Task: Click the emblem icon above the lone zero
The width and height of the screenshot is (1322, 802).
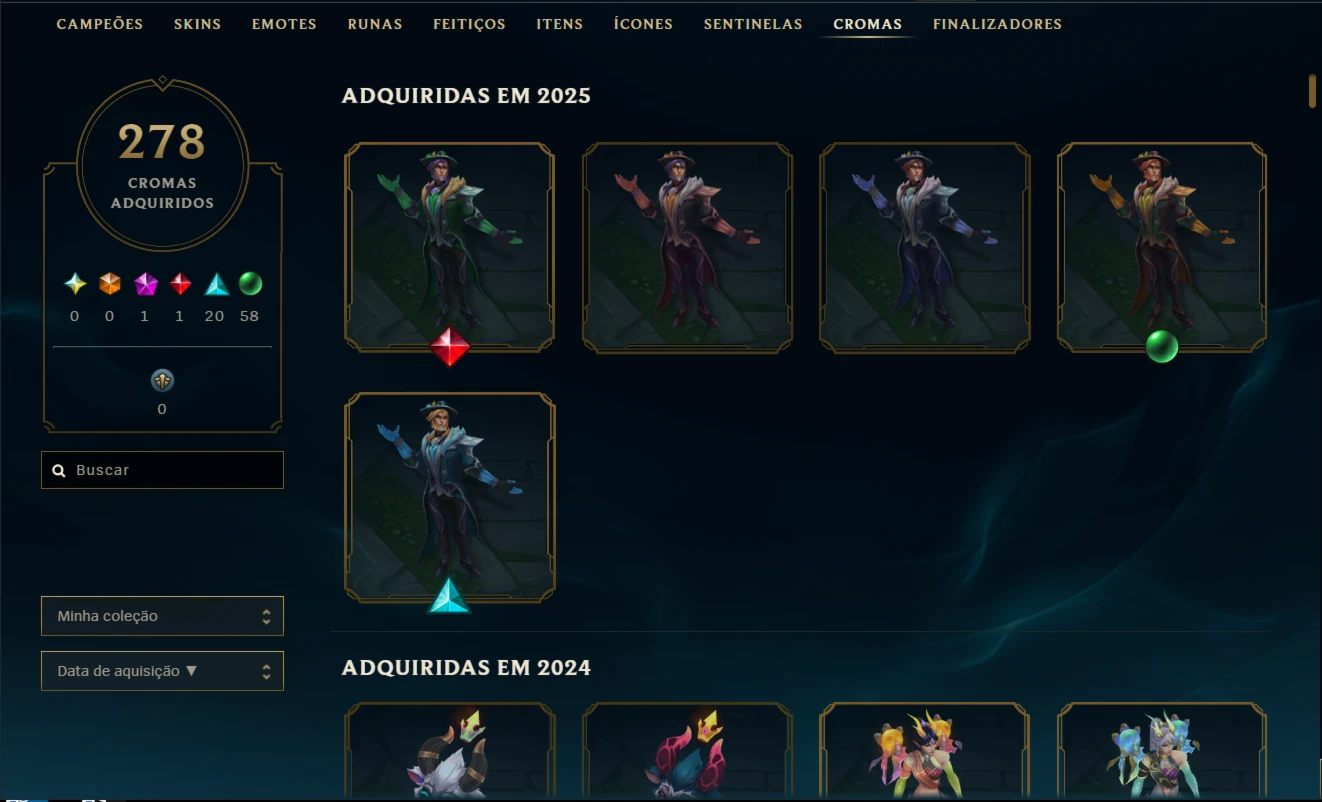Action: tap(162, 380)
